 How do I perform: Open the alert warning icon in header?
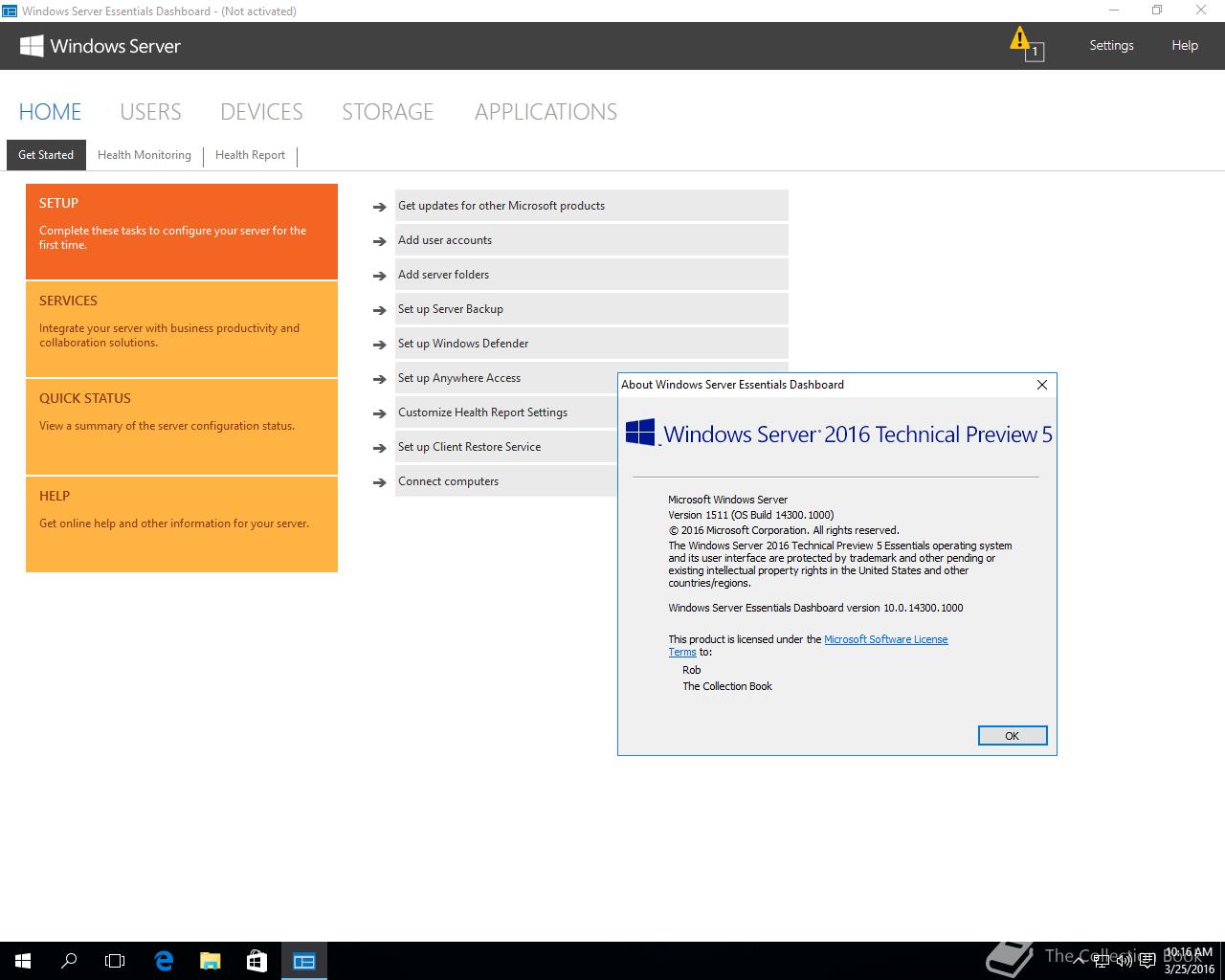[1026, 44]
